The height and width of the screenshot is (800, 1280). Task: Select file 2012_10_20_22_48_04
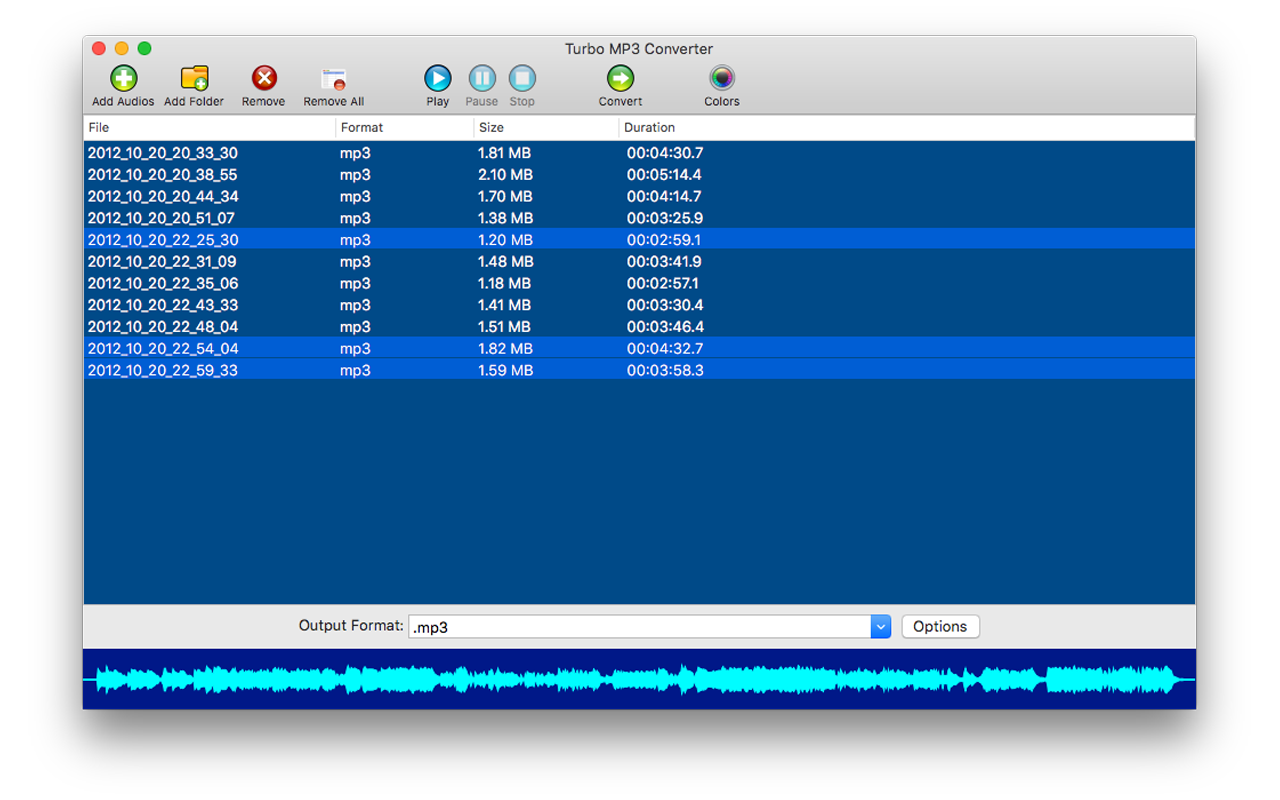[163, 327]
